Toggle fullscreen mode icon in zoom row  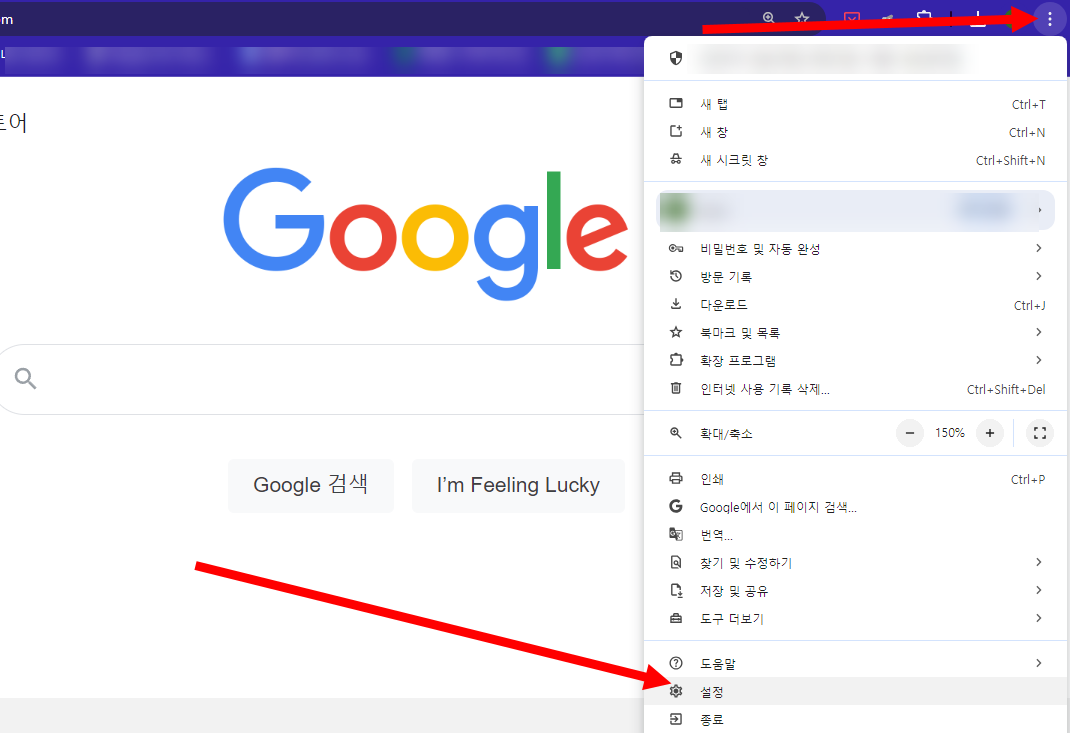tap(1040, 433)
